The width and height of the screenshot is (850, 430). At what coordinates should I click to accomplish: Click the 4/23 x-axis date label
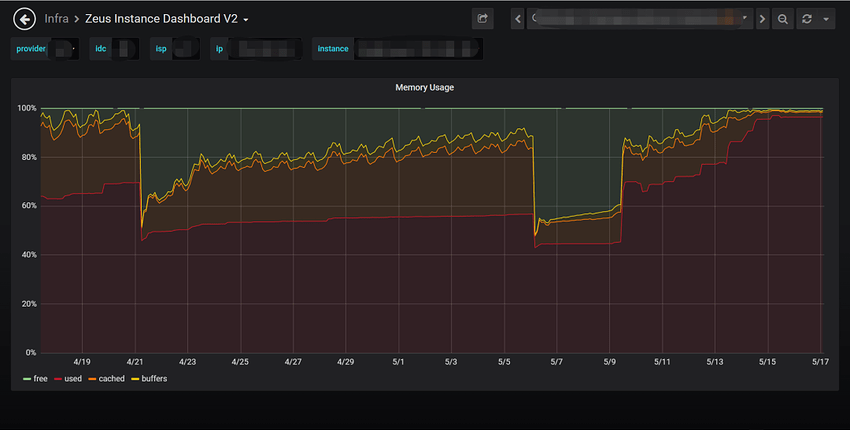tap(188, 362)
